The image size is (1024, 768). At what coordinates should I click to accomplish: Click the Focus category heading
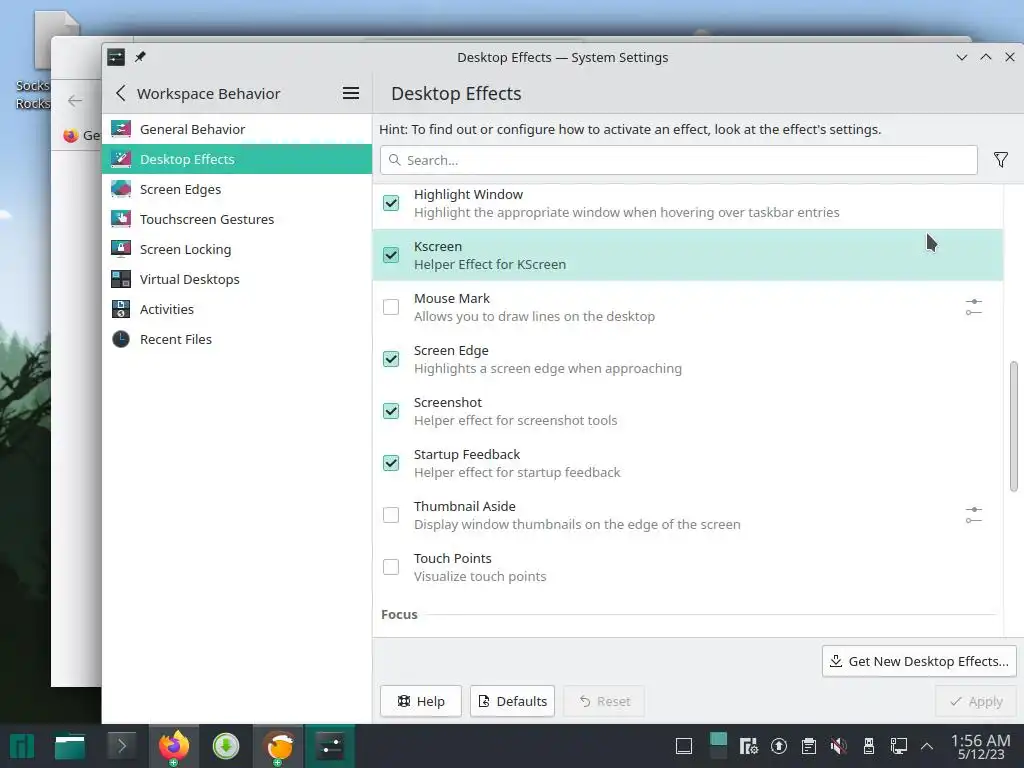point(399,615)
